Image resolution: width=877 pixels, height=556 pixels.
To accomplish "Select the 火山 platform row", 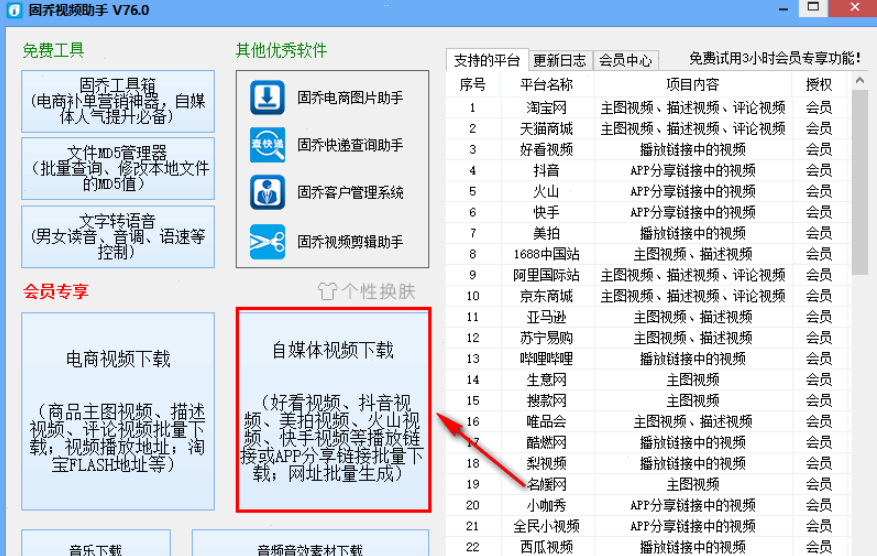I will coord(648,191).
